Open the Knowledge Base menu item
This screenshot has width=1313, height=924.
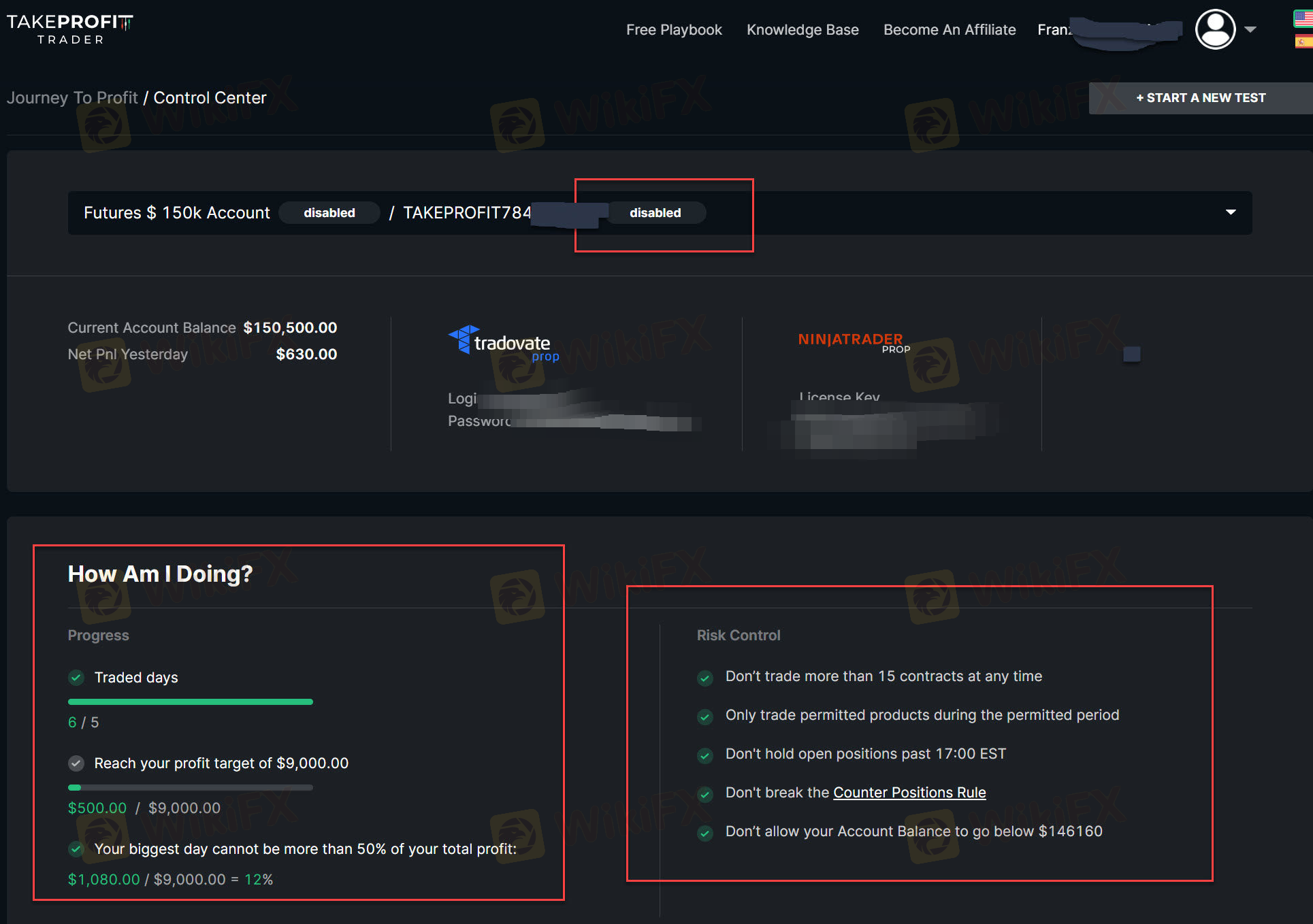tap(803, 30)
